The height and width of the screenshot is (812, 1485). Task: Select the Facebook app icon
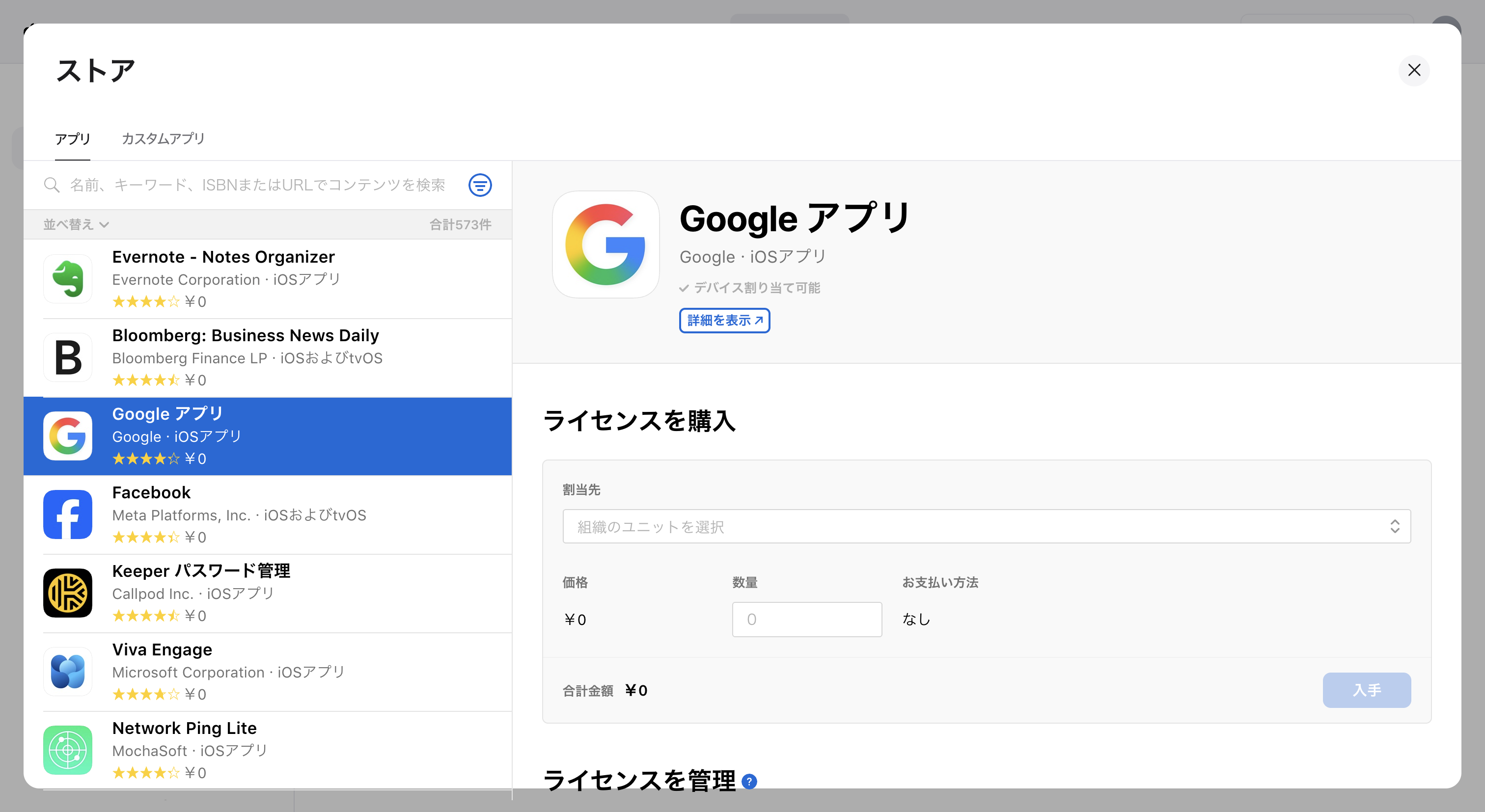click(x=67, y=514)
